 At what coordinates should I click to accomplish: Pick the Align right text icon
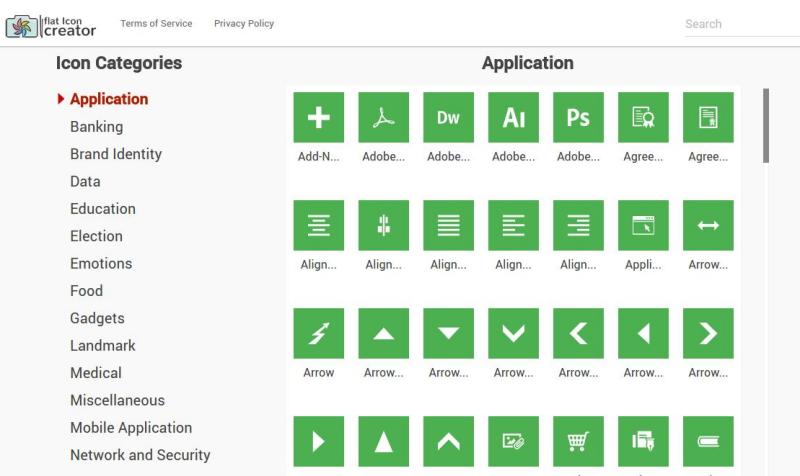[x=578, y=226]
